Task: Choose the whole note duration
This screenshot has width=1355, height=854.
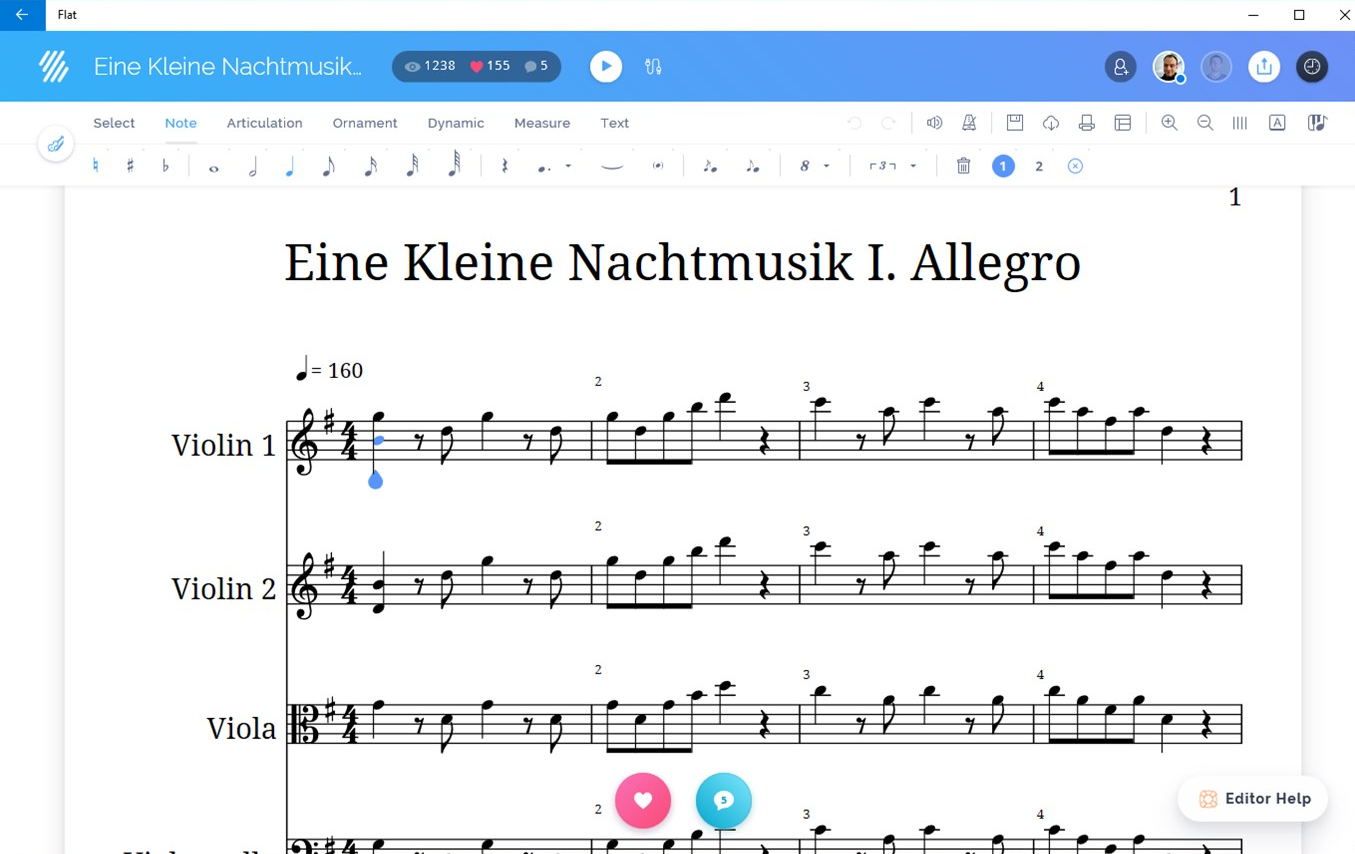Action: click(213, 168)
